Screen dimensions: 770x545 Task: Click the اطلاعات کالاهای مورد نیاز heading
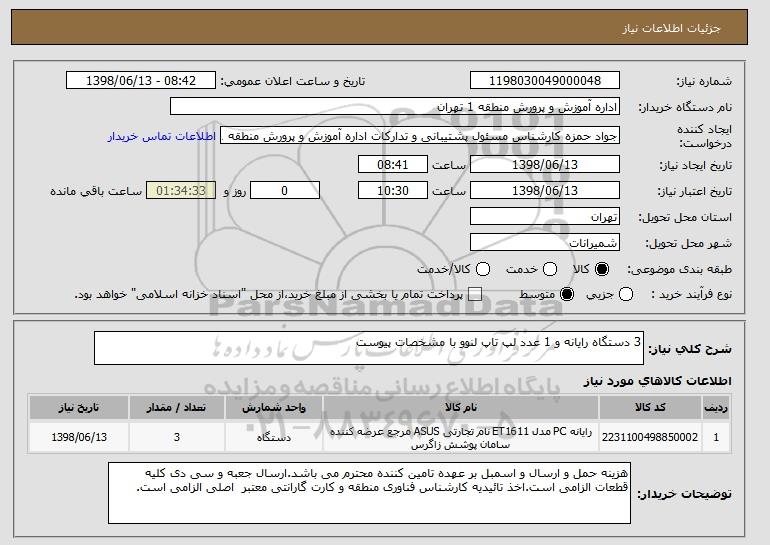tap(657, 381)
